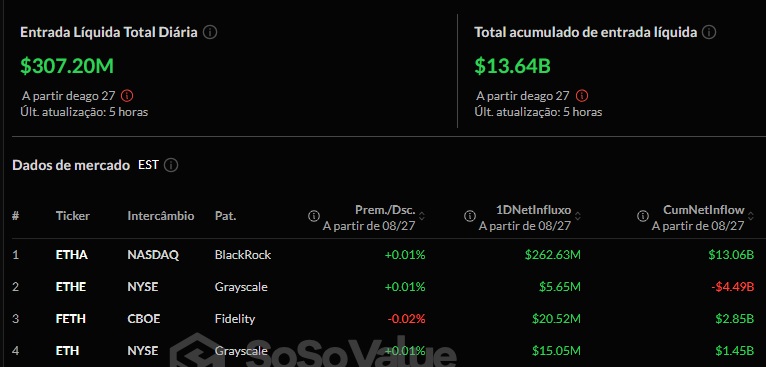
Task: Click info icon beside Total acumulado de entrada líquida
Action: point(709,33)
